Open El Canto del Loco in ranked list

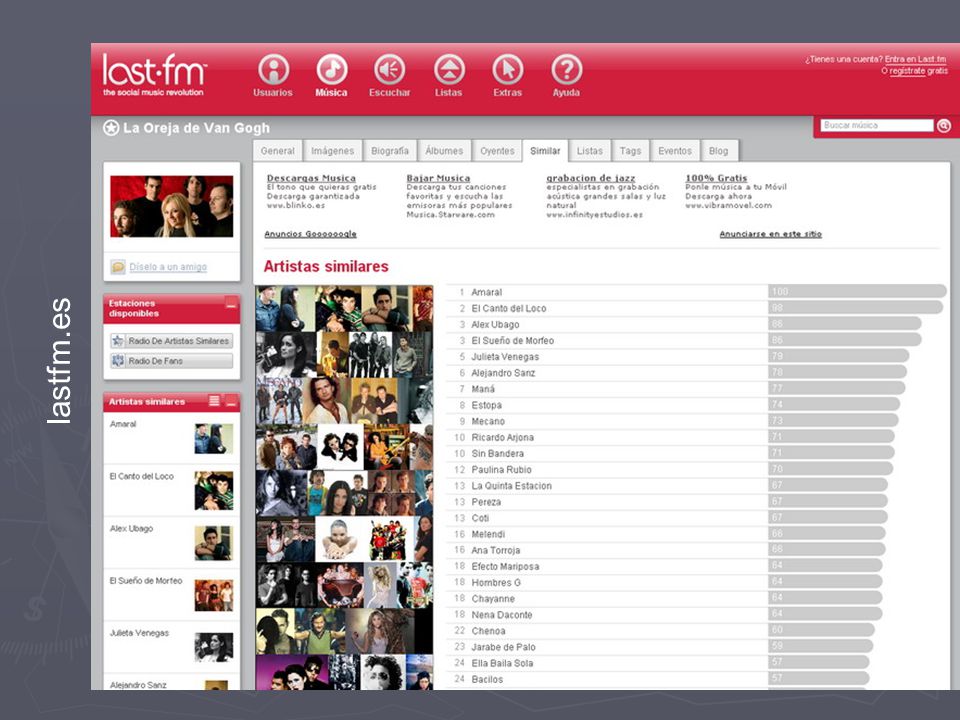tap(508, 309)
